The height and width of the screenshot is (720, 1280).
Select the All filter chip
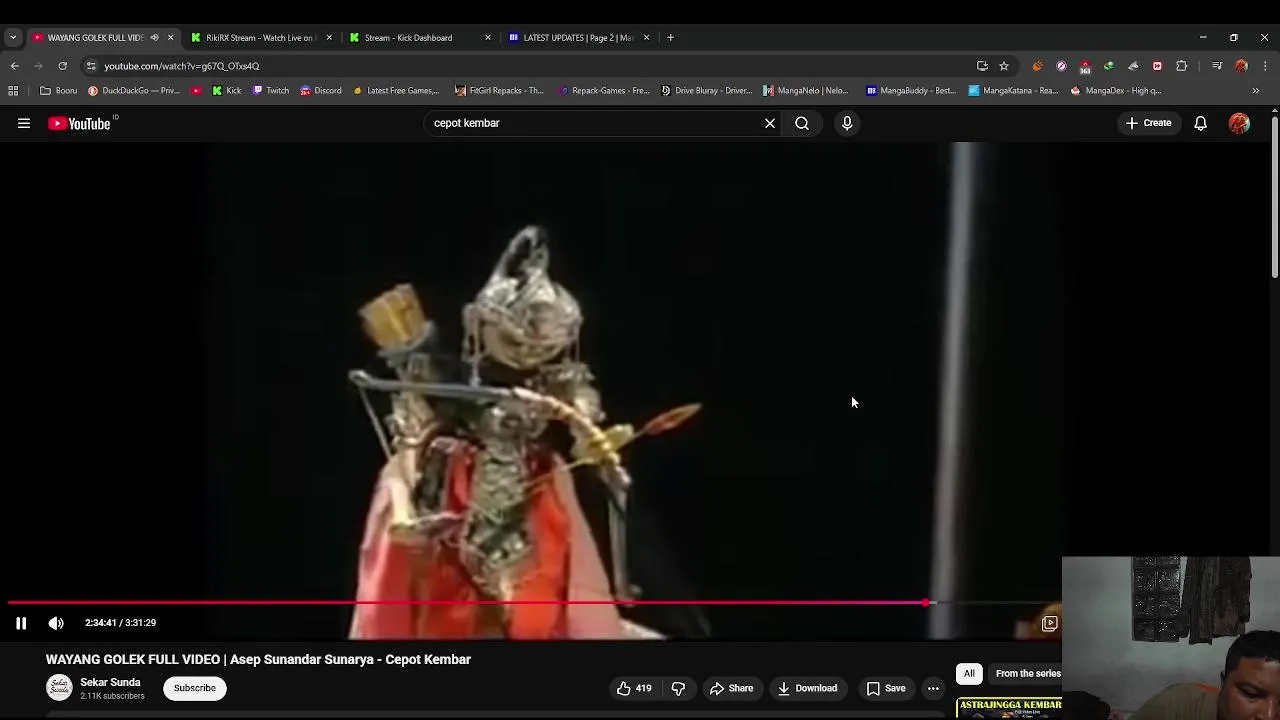pos(969,673)
